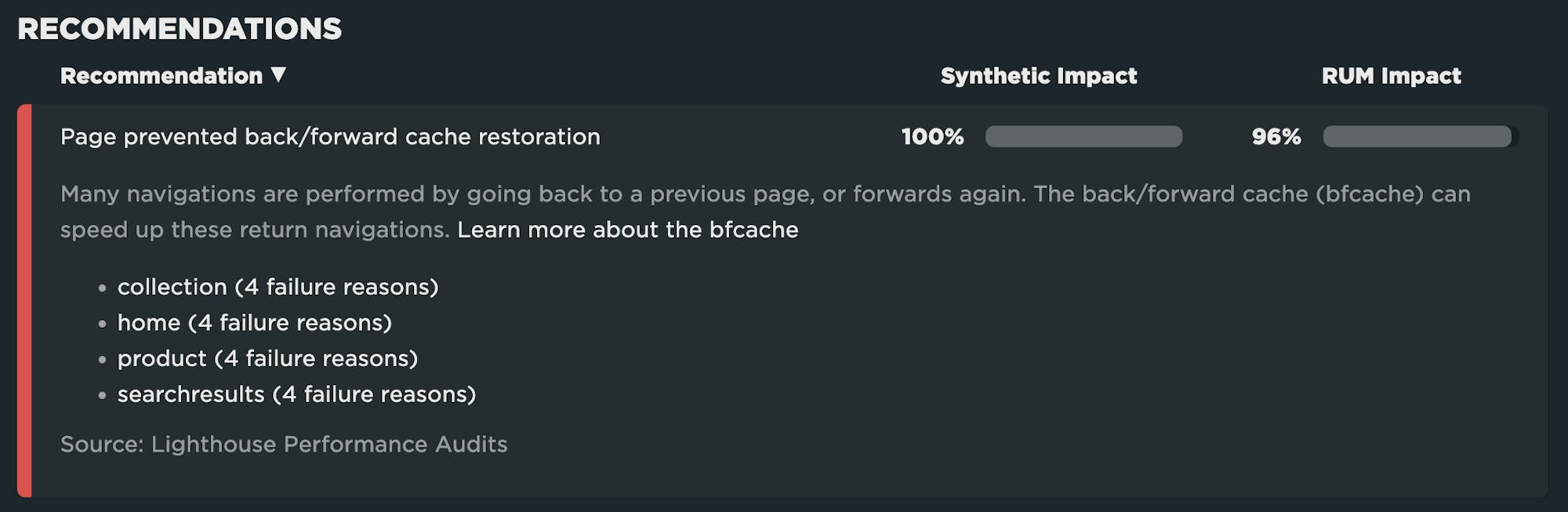
Task: Click the RUM Impact progress bar
Action: coord(1419,136)
